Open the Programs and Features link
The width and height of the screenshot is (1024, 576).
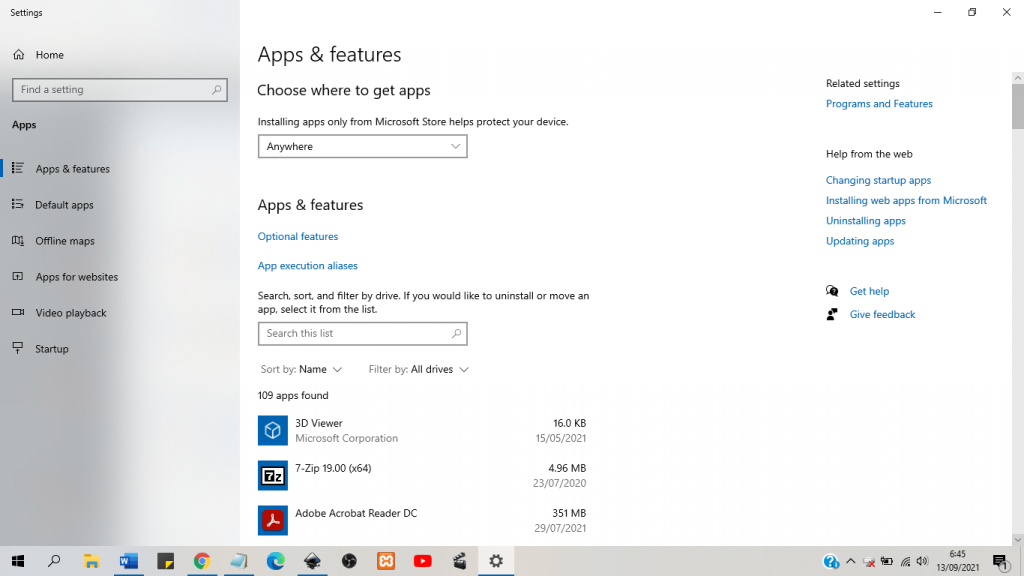[879, 104]
